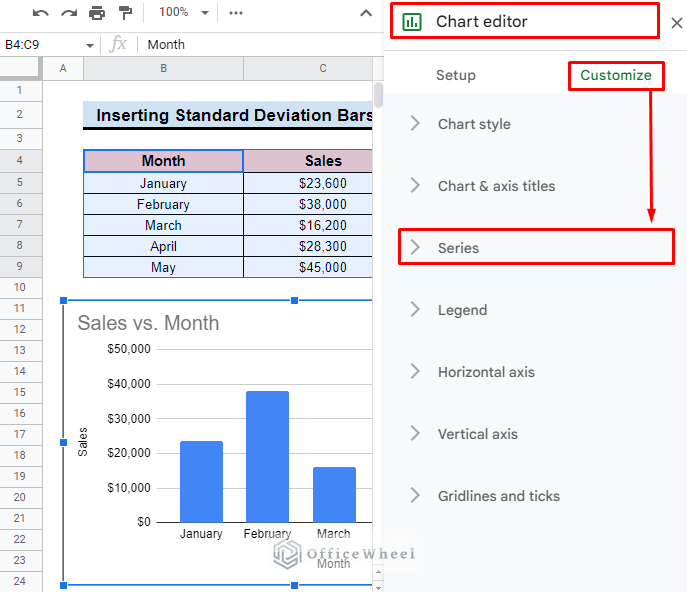The height and width of the screenshot is (592, 687).
Task: Click the $45,000 sales cell
Action: [x=308, y=267]
